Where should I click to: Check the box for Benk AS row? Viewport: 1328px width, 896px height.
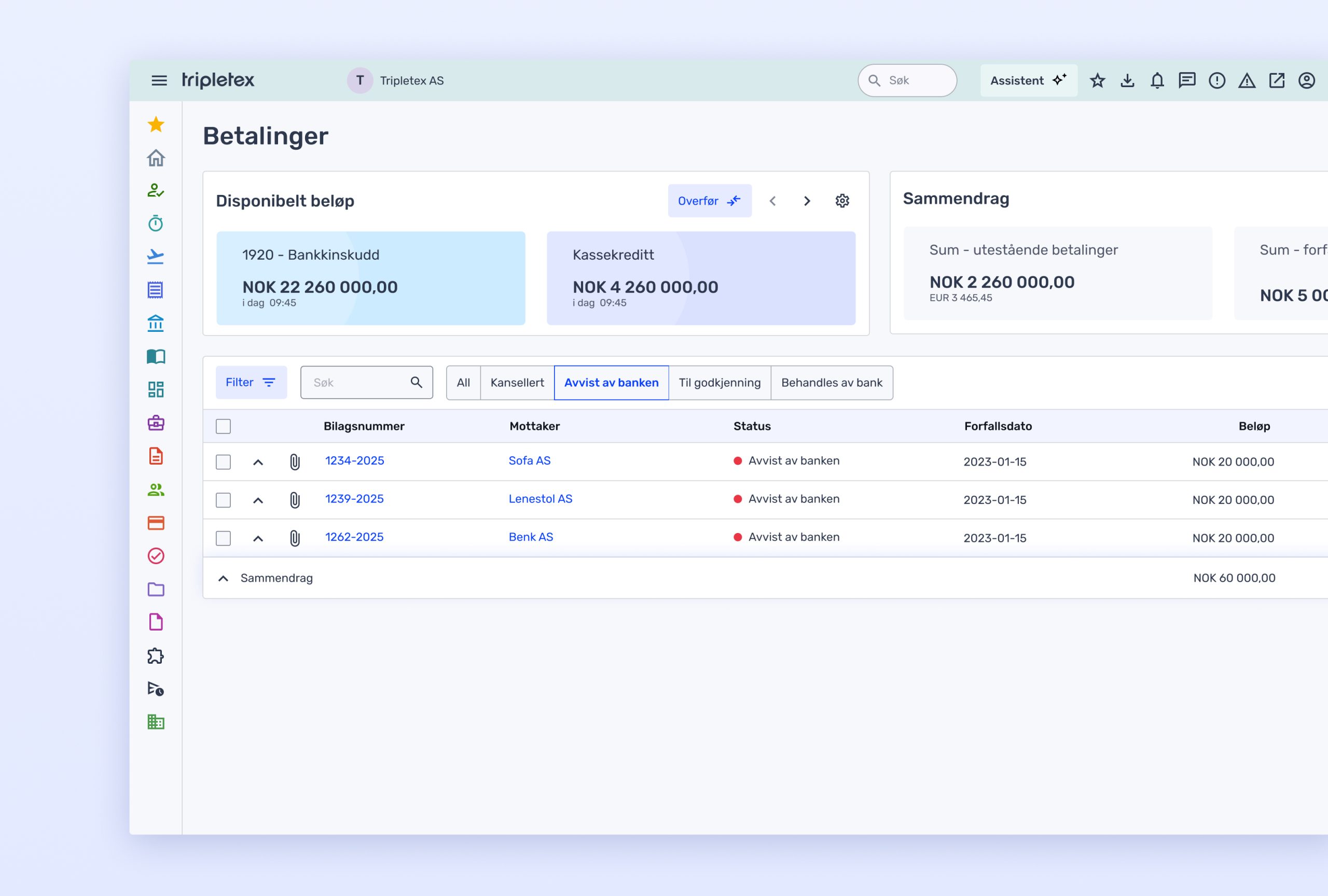pyautogui.click(x=224, y=538)
